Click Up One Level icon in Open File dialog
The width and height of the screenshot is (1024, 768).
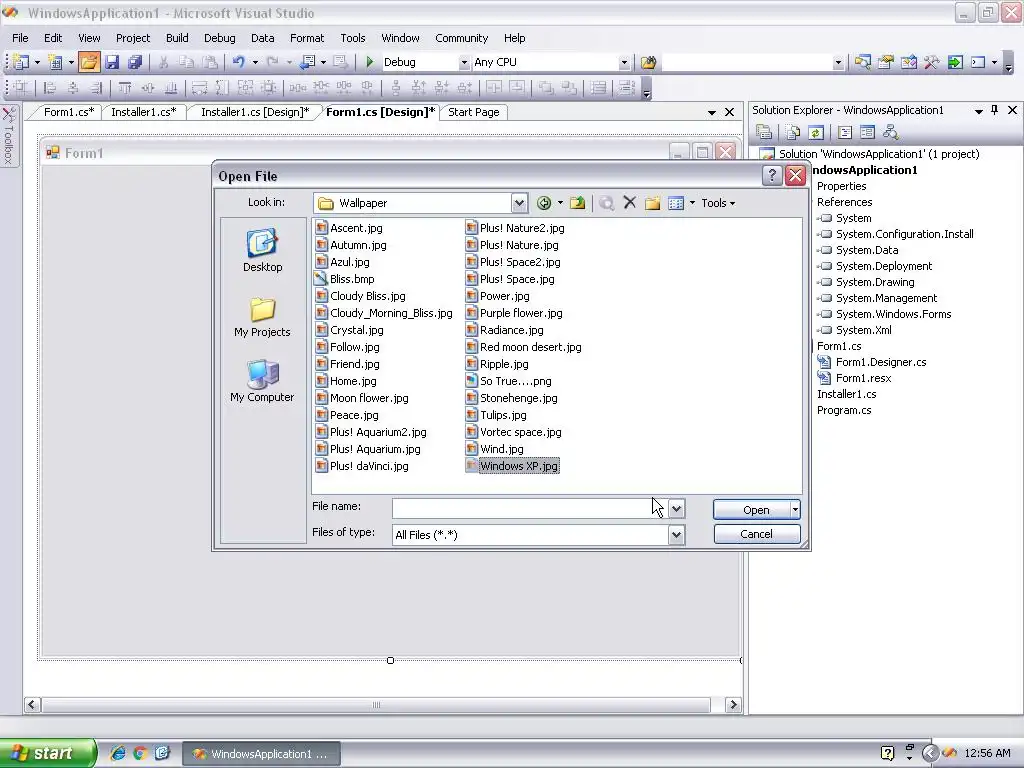577,203
